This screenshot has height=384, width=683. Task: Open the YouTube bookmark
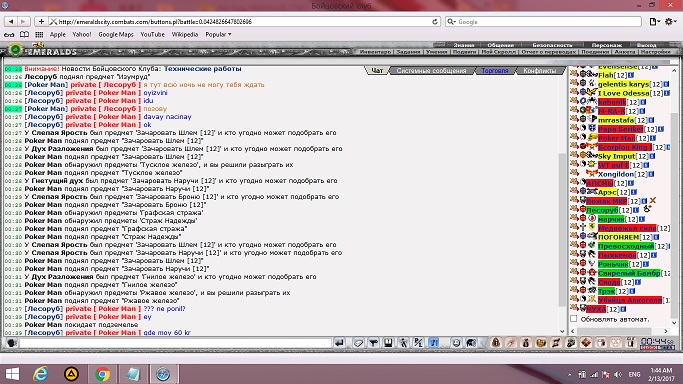click(x=152, y=34)
